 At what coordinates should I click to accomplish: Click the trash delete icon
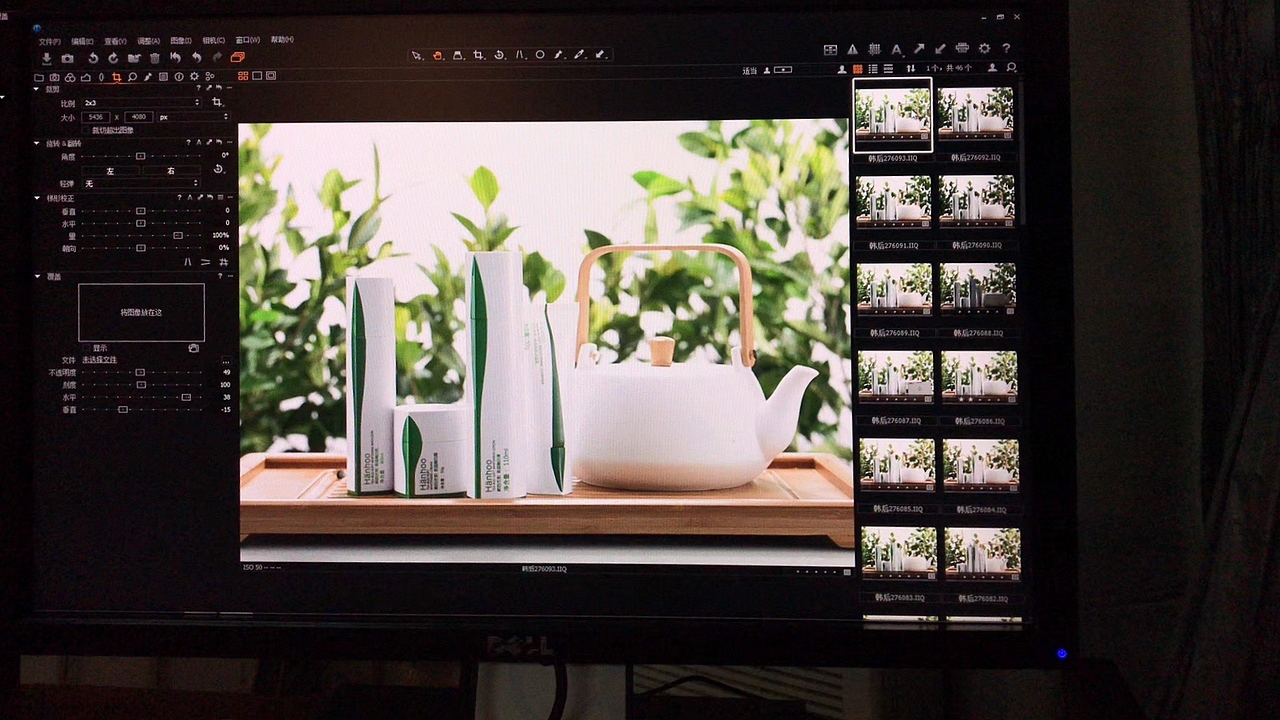tap(154, 58)
